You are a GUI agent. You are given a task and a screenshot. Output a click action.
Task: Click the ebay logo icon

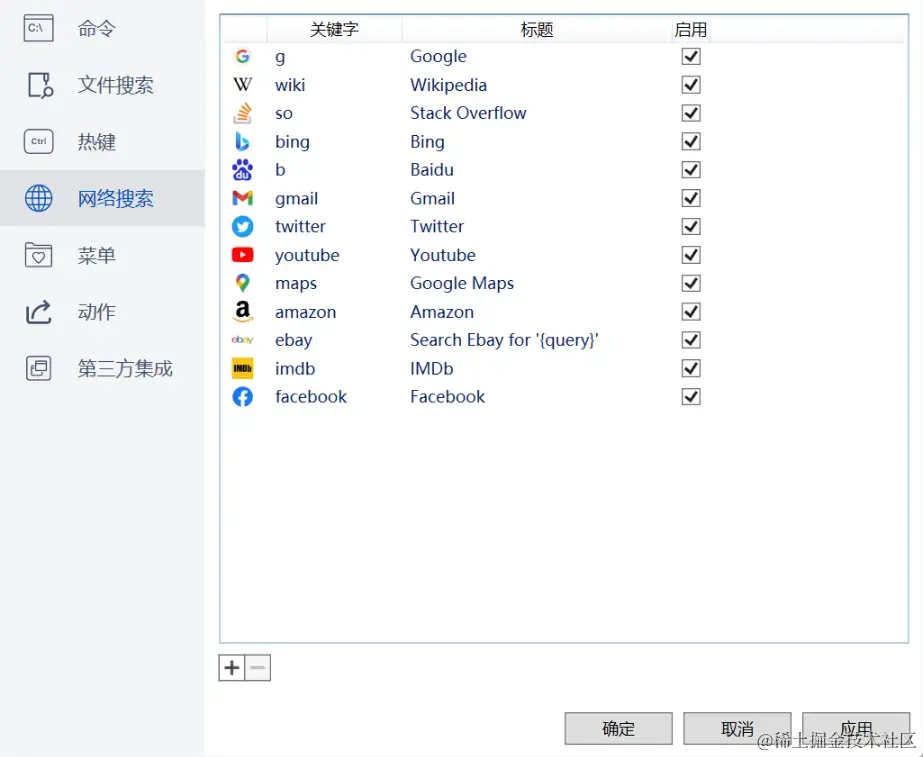[243, 340]
